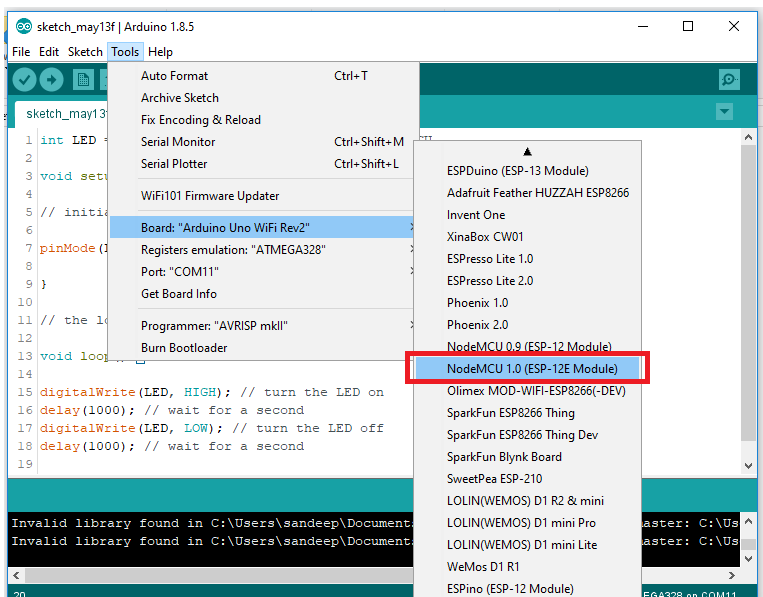
Task: Select the sketch_may13f tab
Action: (61, 114)
